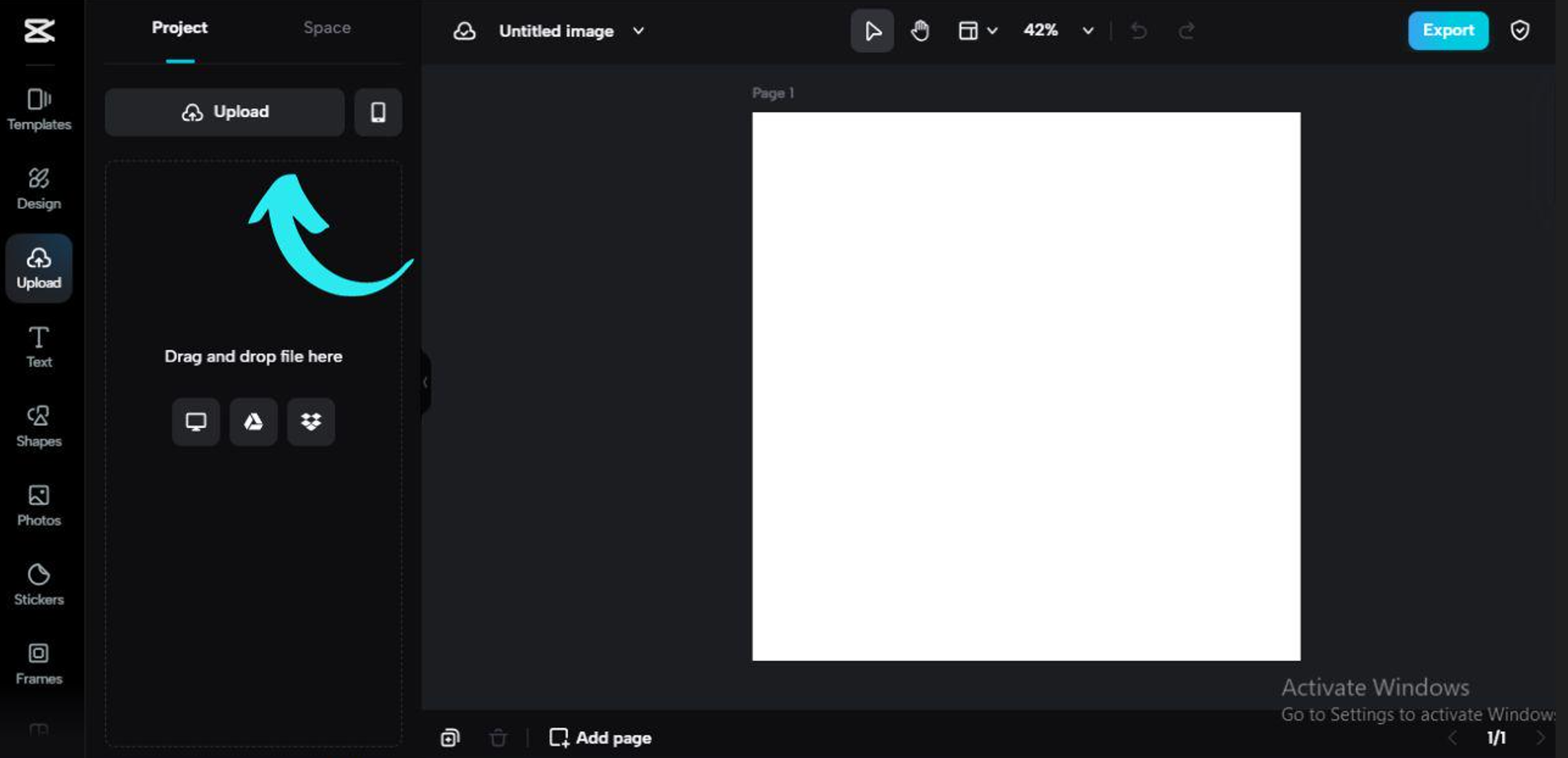Click Add page button

click(x=600, y=737)
